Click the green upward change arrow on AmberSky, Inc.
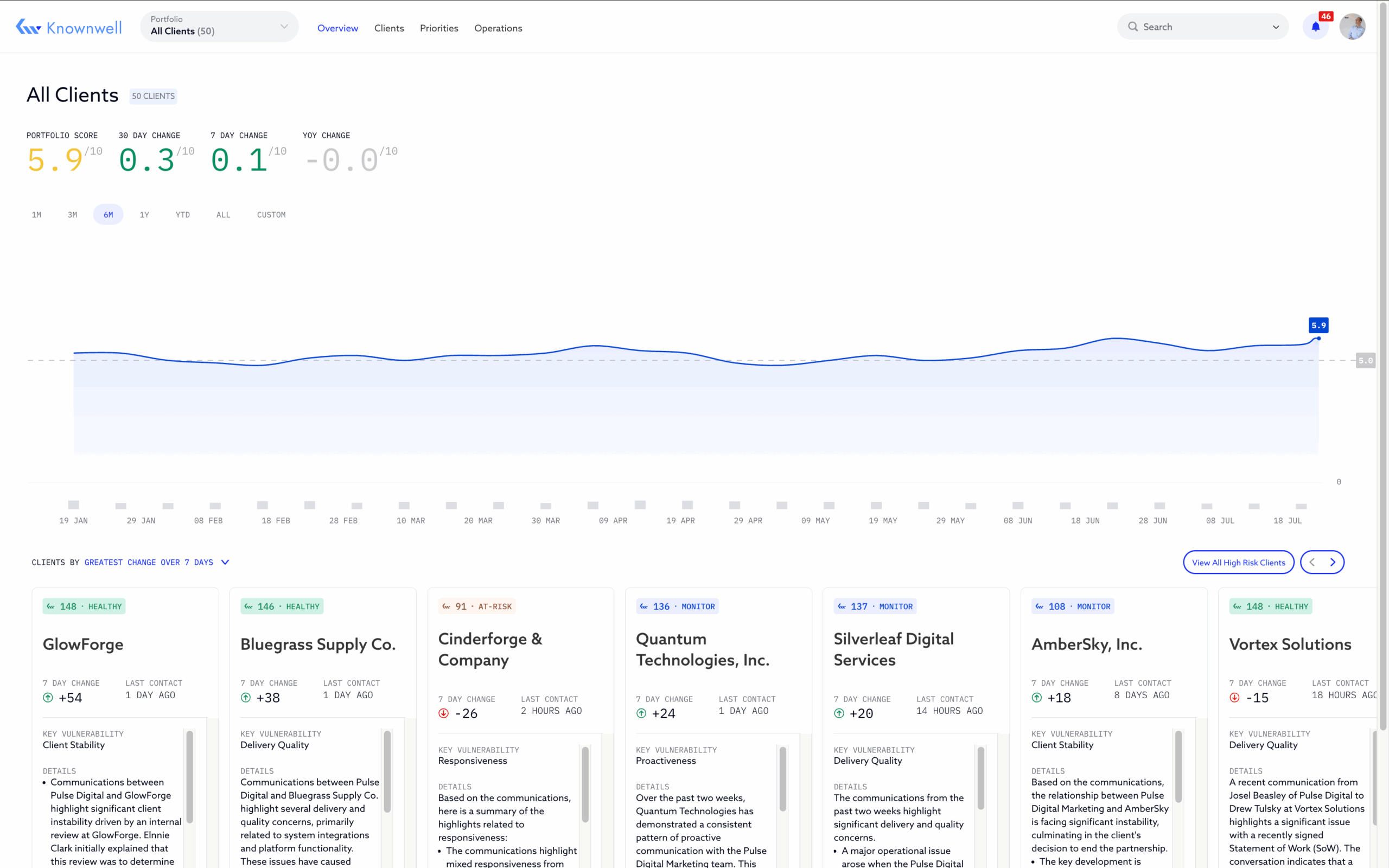This screenshot has width=1389, height=868. (1036, 698)
